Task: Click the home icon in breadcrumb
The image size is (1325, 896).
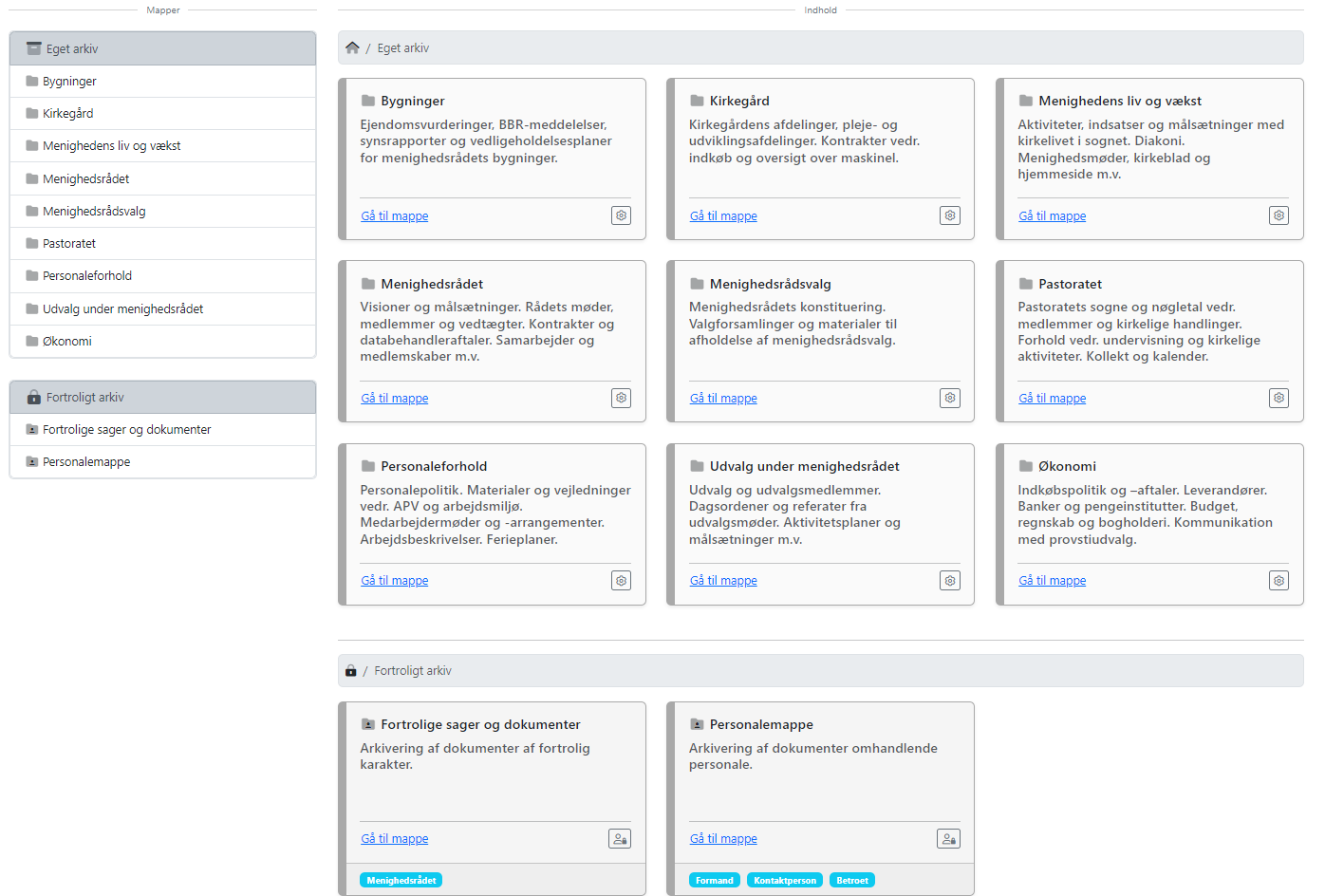Action: tap(352, 47)
